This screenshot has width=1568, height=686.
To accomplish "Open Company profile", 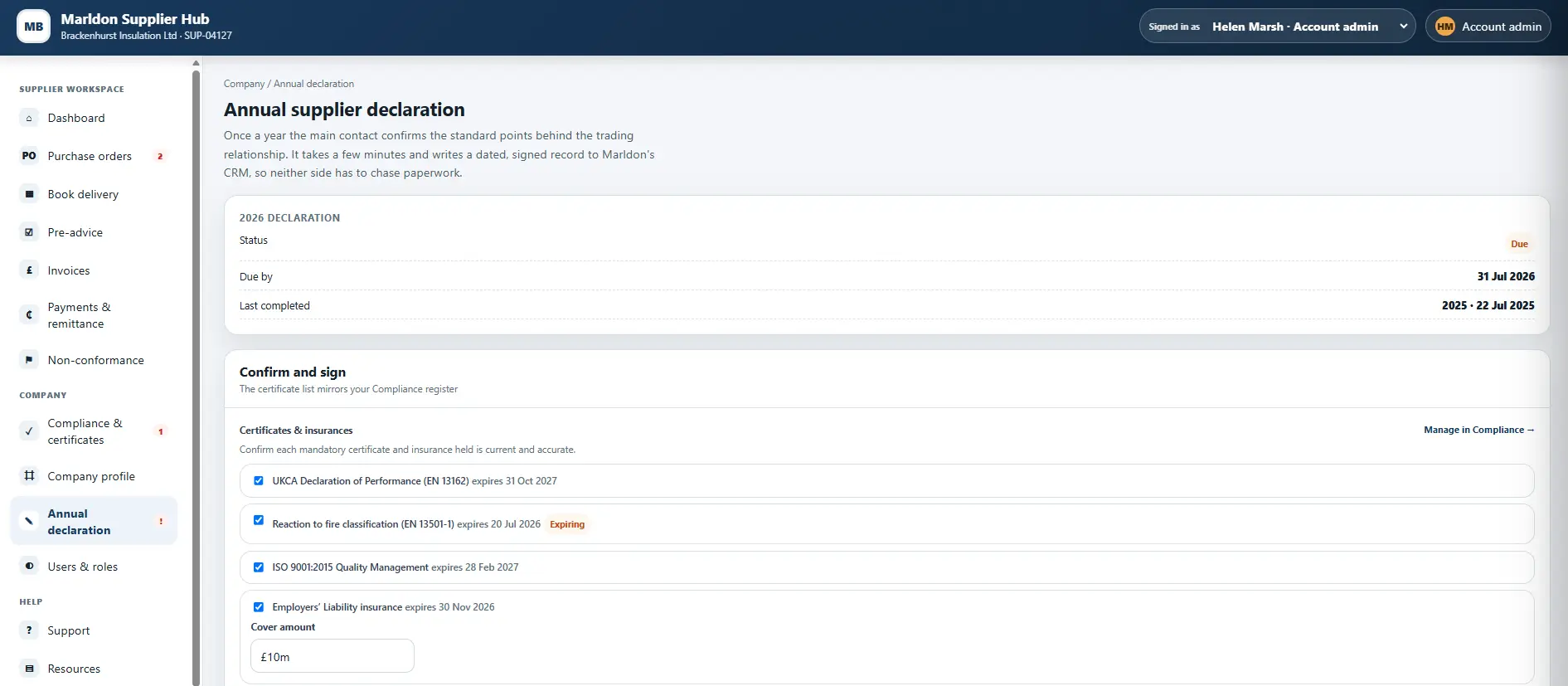I will click(x=94, y=476).
